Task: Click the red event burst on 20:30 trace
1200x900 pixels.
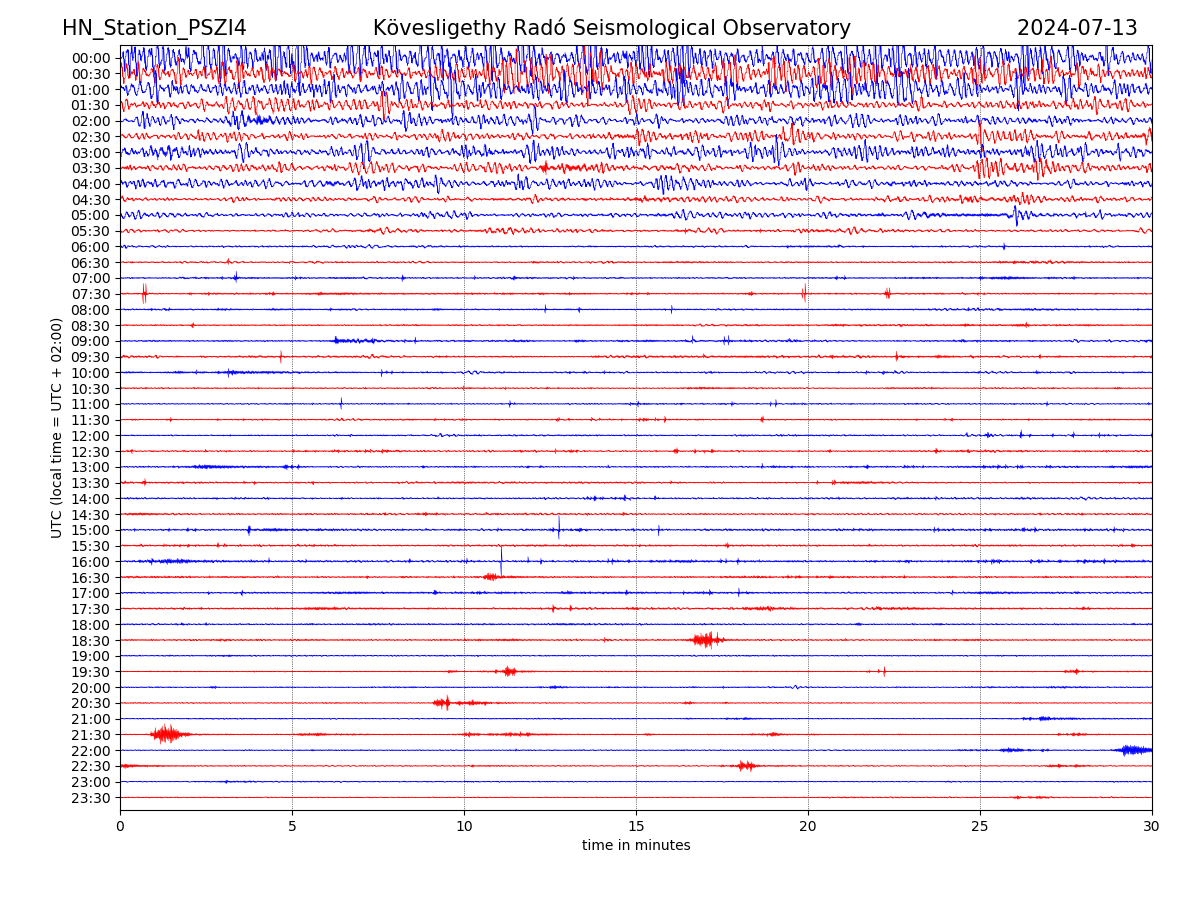Action: [443, 703]
